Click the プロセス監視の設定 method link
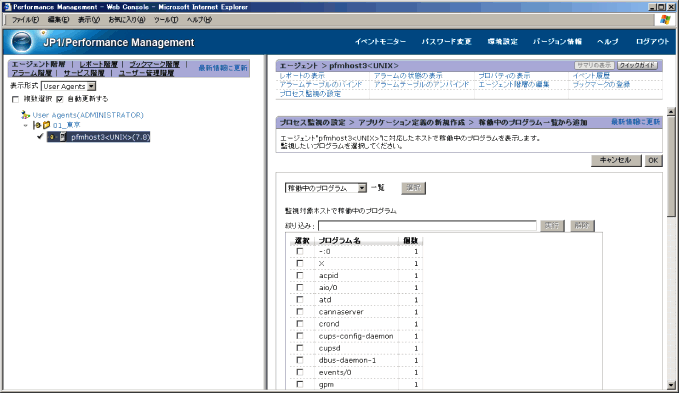This screenshot has width=679, height=393. pos(310,93)
